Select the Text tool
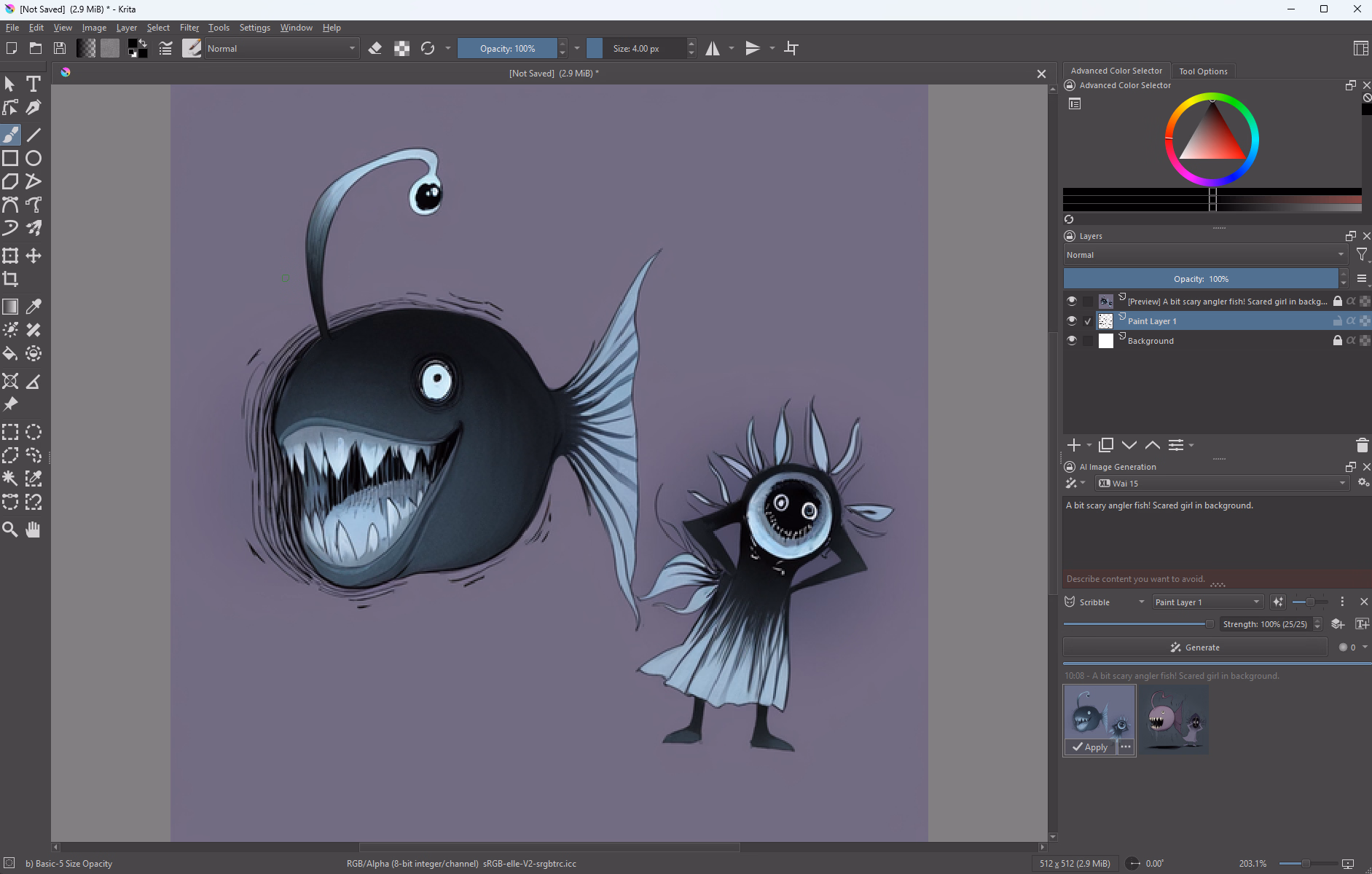This screenshot has height=874, width=1372. pyautogui.click(x=34, y=84)
